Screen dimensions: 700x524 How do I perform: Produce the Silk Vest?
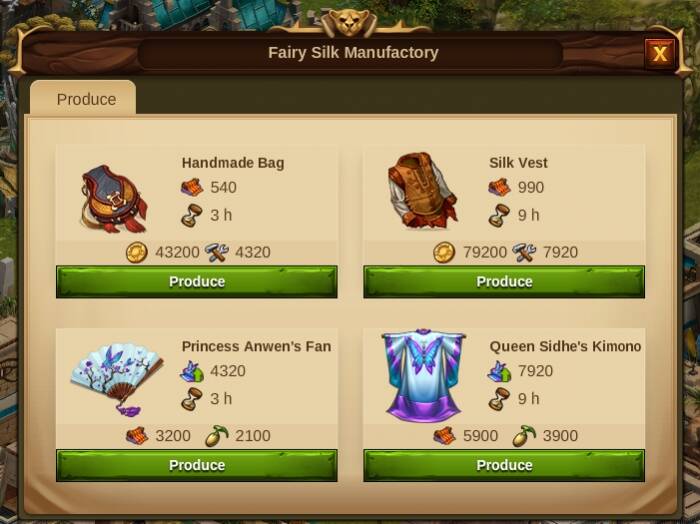(504, 282)
